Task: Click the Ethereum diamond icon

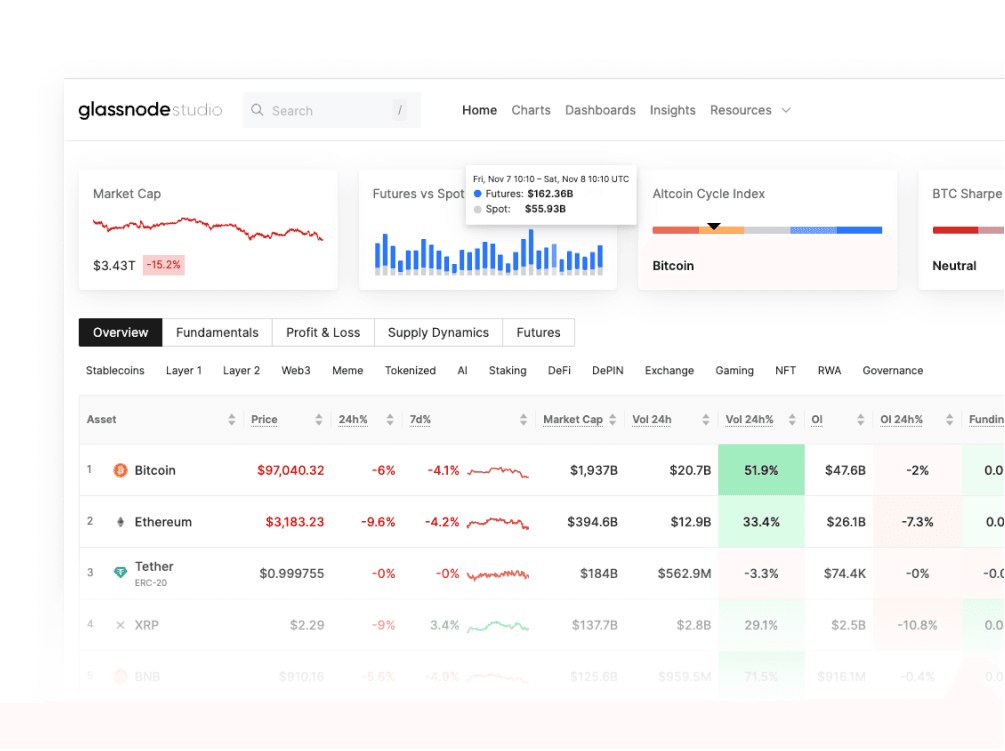Action: pos(119,521)
